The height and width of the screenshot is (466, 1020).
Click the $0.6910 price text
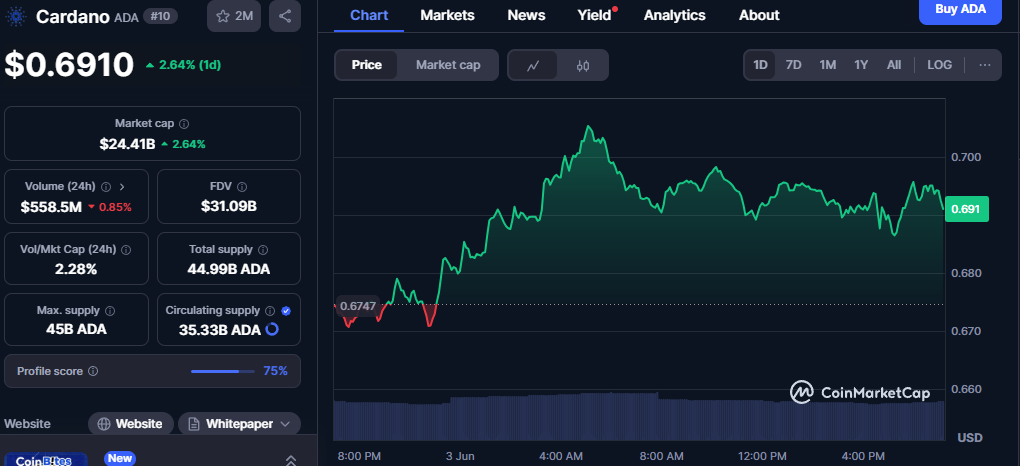click(x=69, y=65)
